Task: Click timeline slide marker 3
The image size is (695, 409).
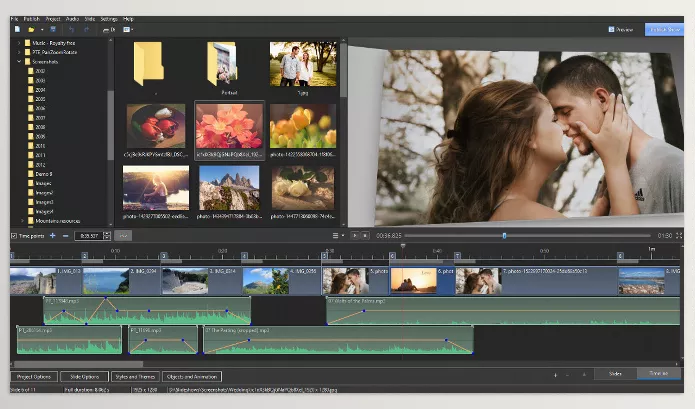Action: (164, 256)
